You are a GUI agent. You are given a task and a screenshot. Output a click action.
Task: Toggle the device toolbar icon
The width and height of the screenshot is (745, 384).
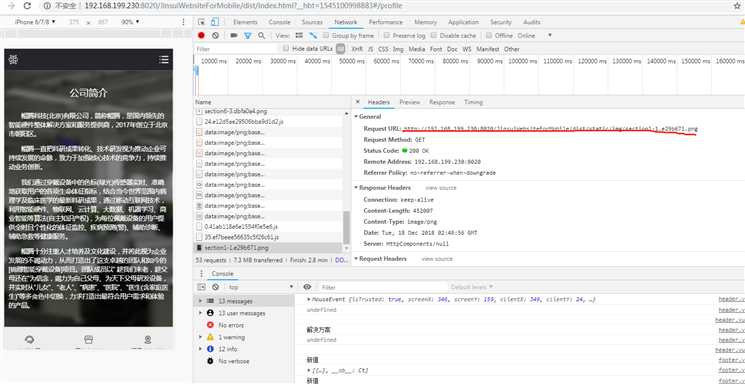click(x=214, y=22)
